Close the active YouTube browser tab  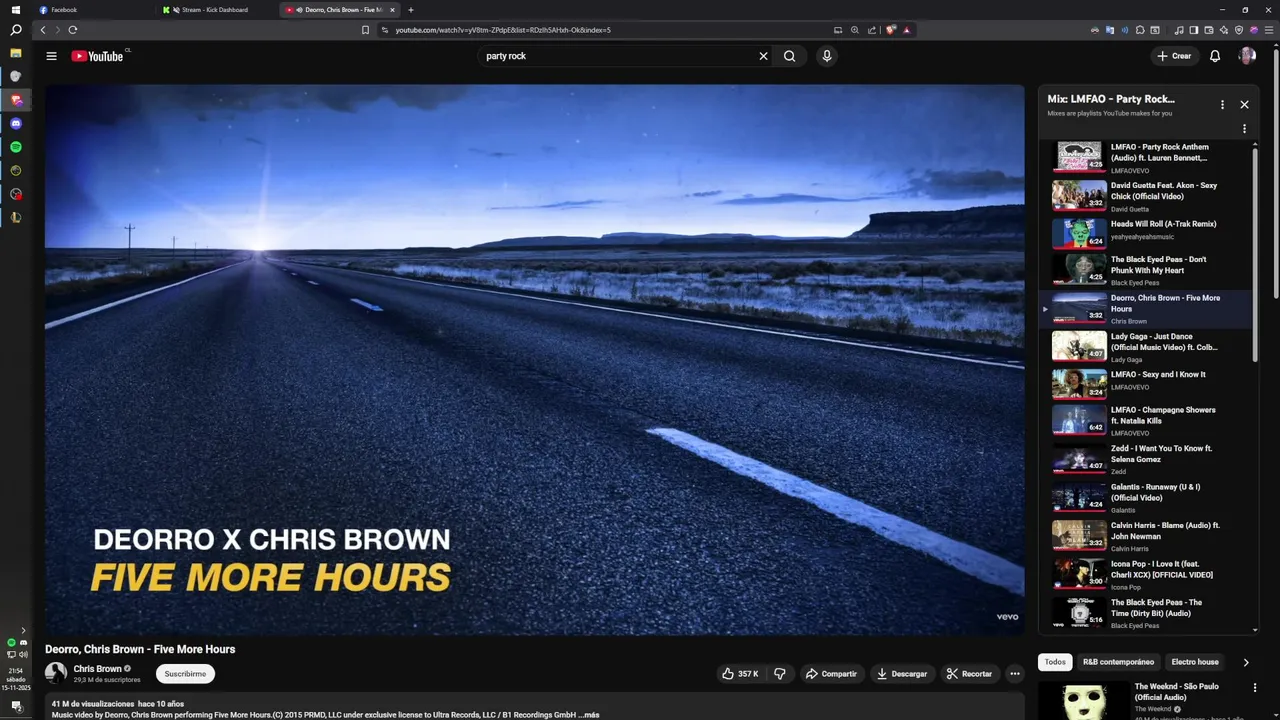[x=392, y=10]
